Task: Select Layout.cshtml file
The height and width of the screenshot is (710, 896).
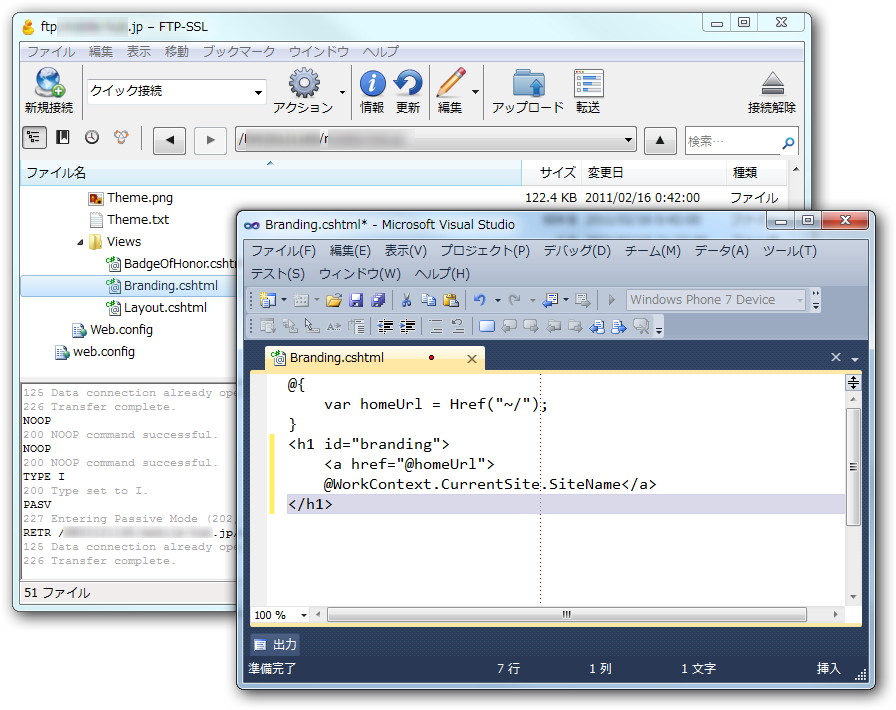Action: 157,308
